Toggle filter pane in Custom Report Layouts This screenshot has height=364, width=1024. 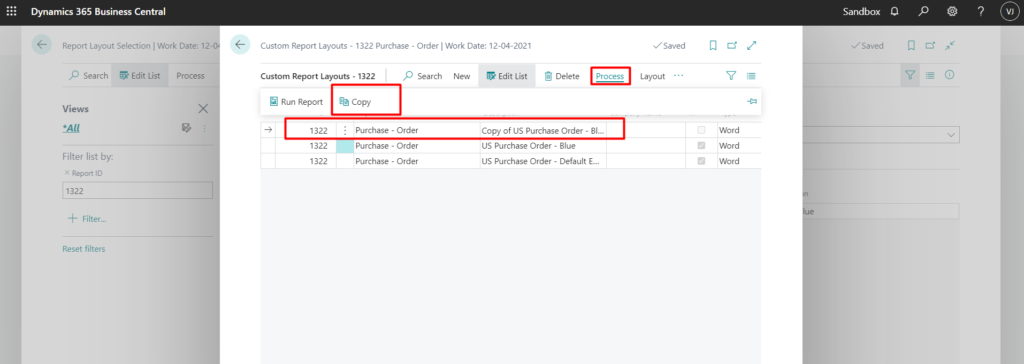coord(731,76)
